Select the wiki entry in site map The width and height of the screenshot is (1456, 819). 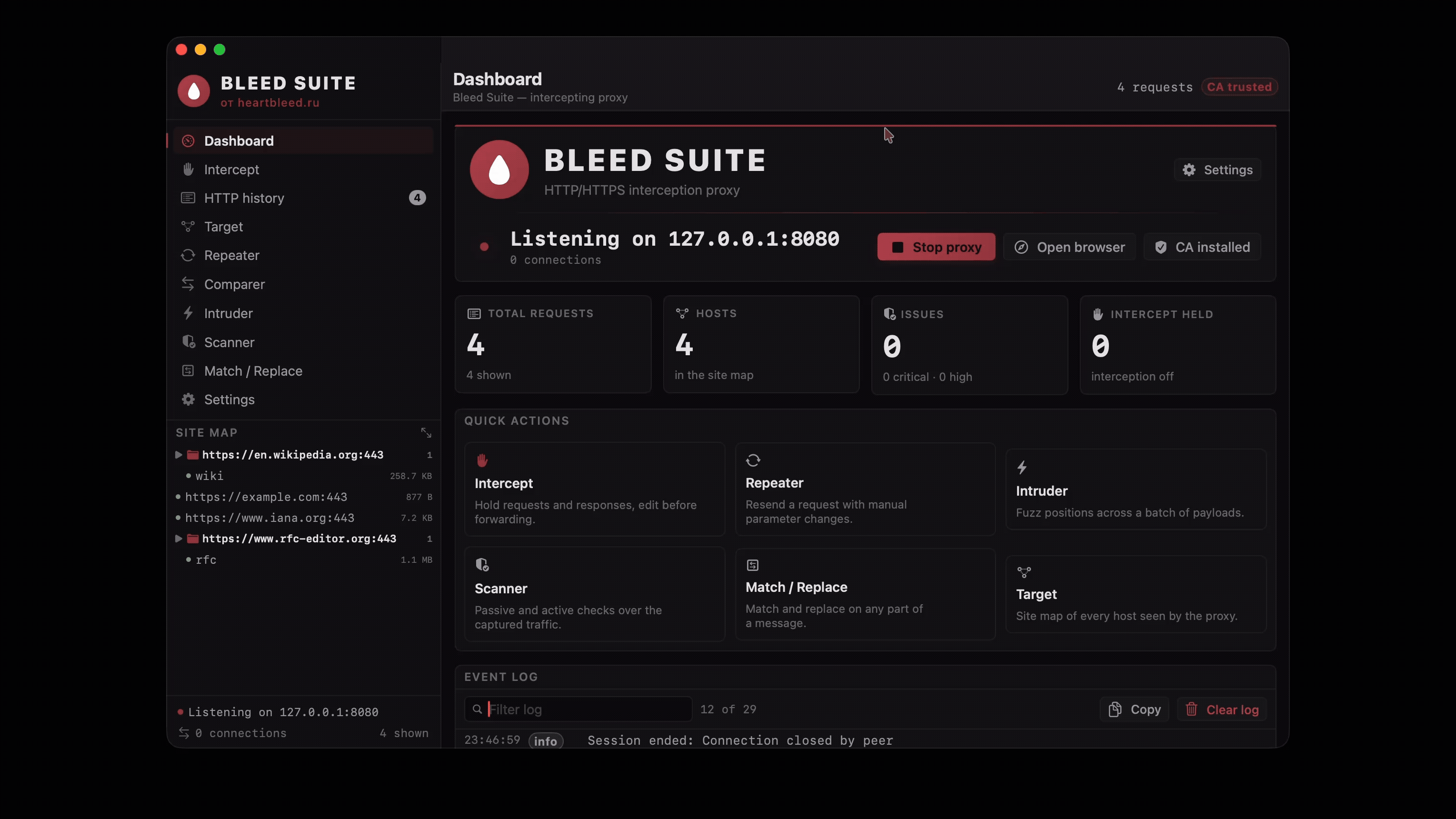[x=303, y=476]
